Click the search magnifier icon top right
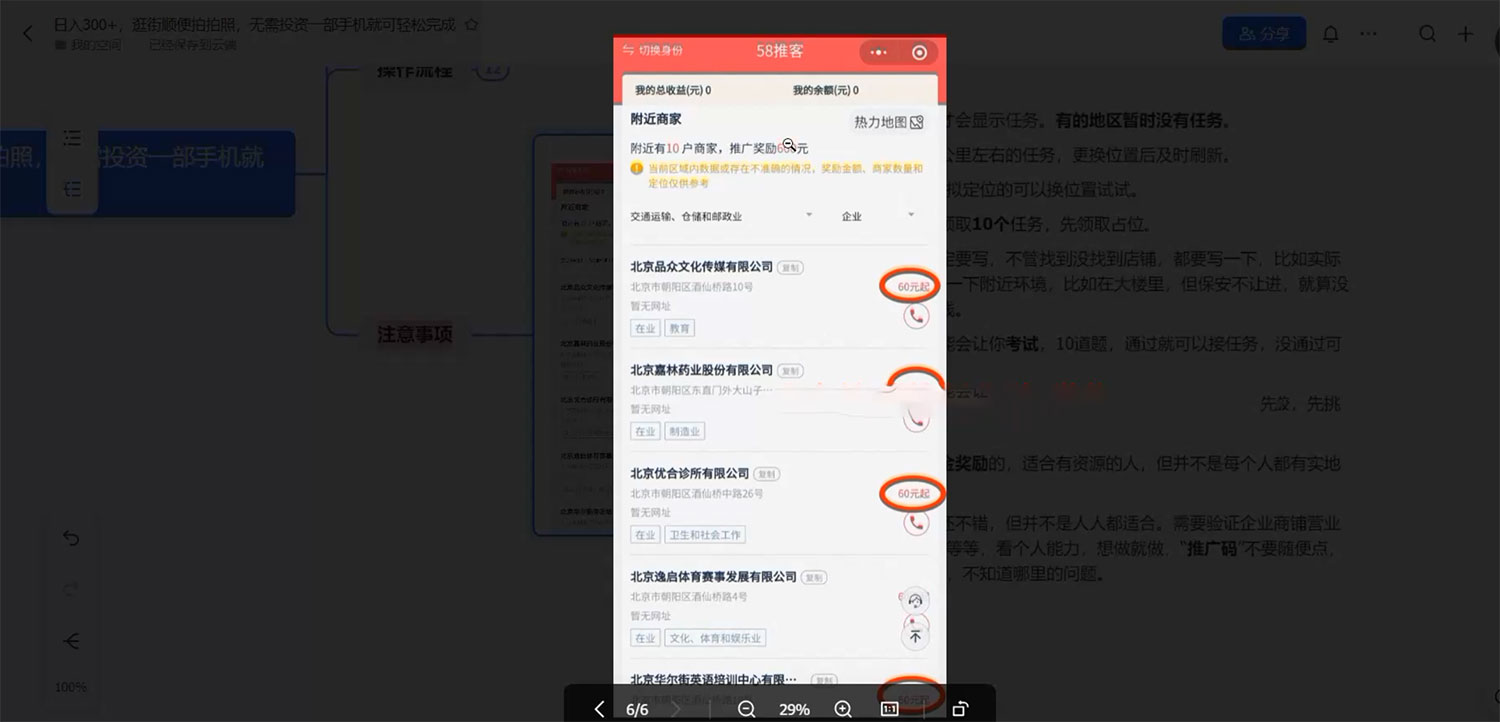This screenshot has height=722, width=1500. 1427,33
